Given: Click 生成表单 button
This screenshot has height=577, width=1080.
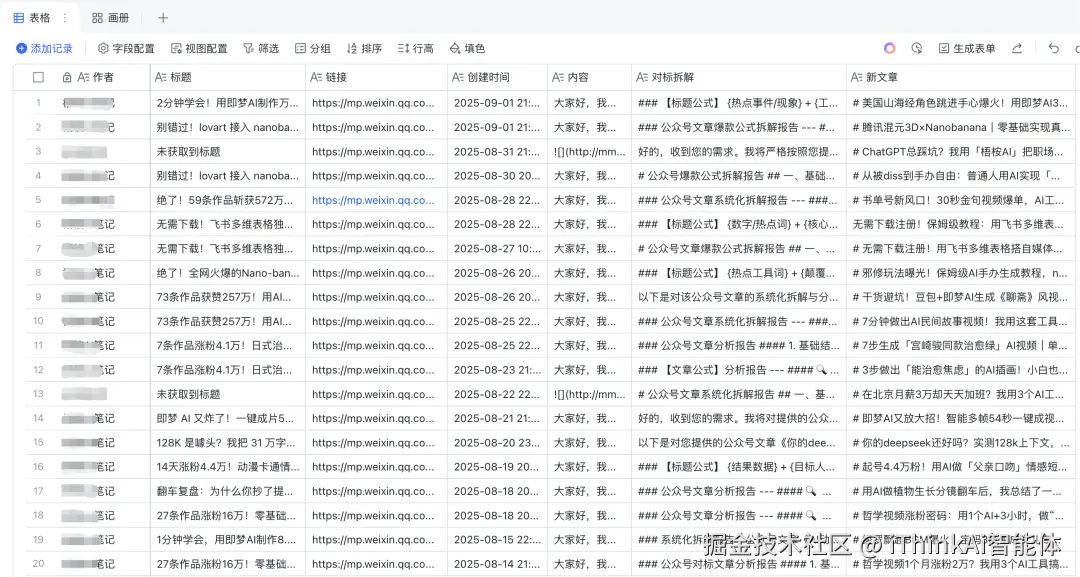Looking at the screenshot, I should pyautogui.click(x=967, y=48).
